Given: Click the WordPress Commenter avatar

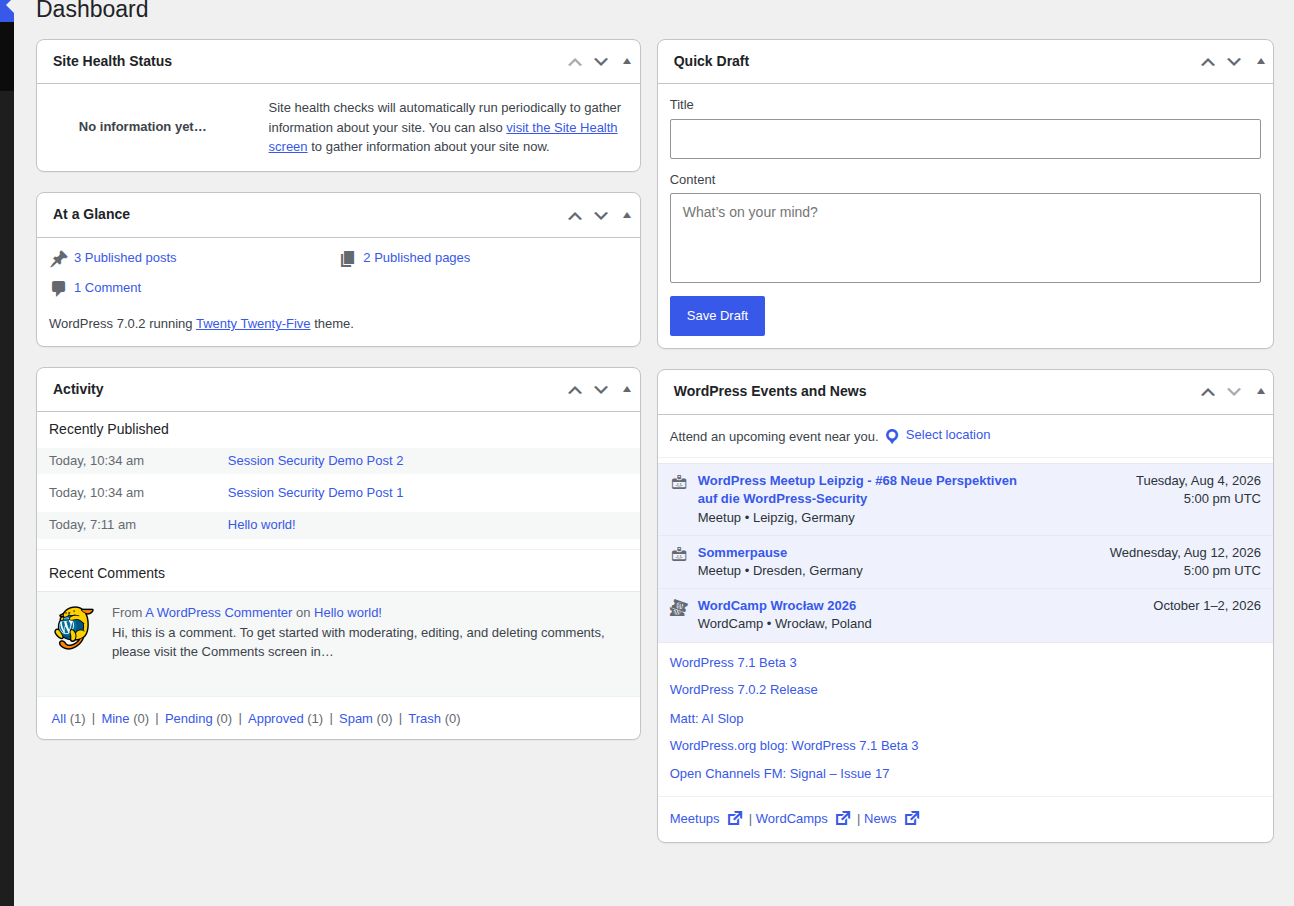Looking at the screenshot, I should click(x=74, y=628).
